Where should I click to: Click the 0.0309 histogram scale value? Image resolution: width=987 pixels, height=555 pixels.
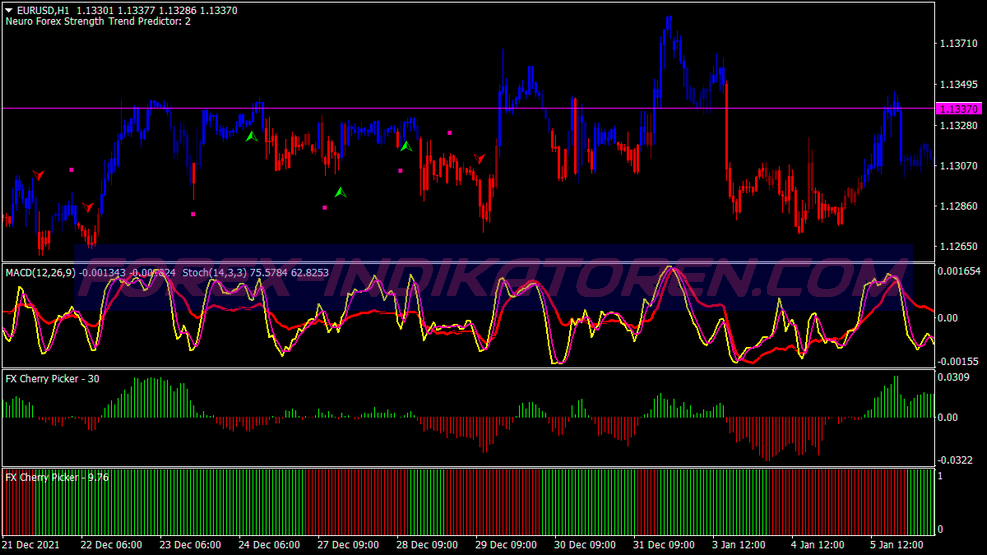954,377
